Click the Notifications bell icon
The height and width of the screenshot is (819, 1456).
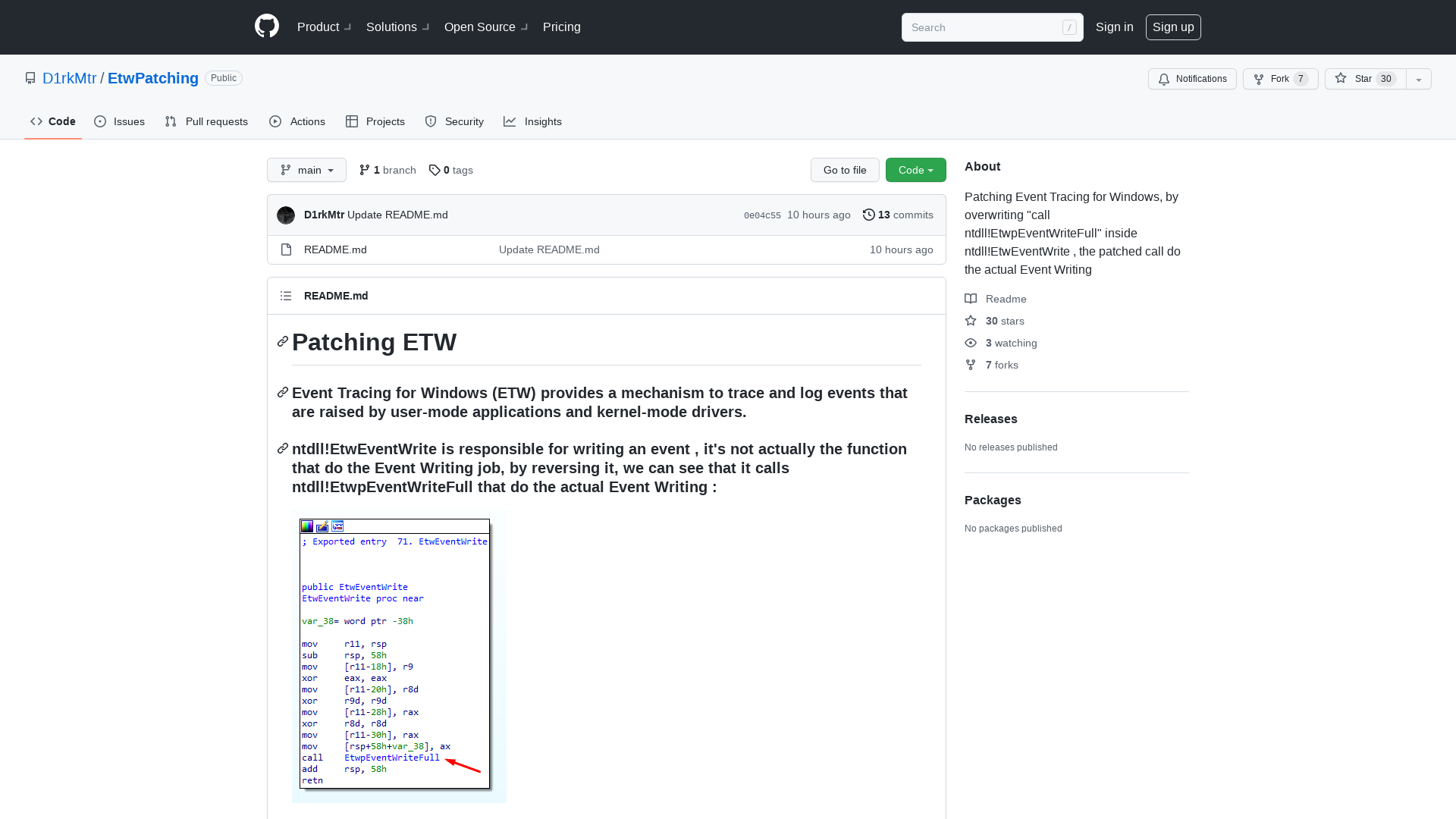1164,79
